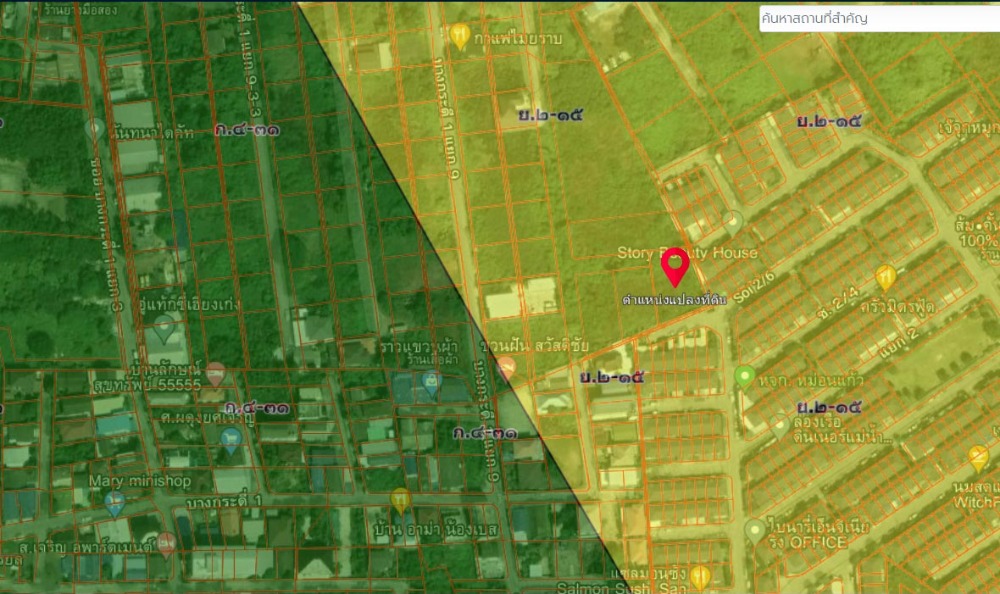Select the ครัวมิตรฟู้ด restaurant marker
1000x594 pixels.
point(885,277)
